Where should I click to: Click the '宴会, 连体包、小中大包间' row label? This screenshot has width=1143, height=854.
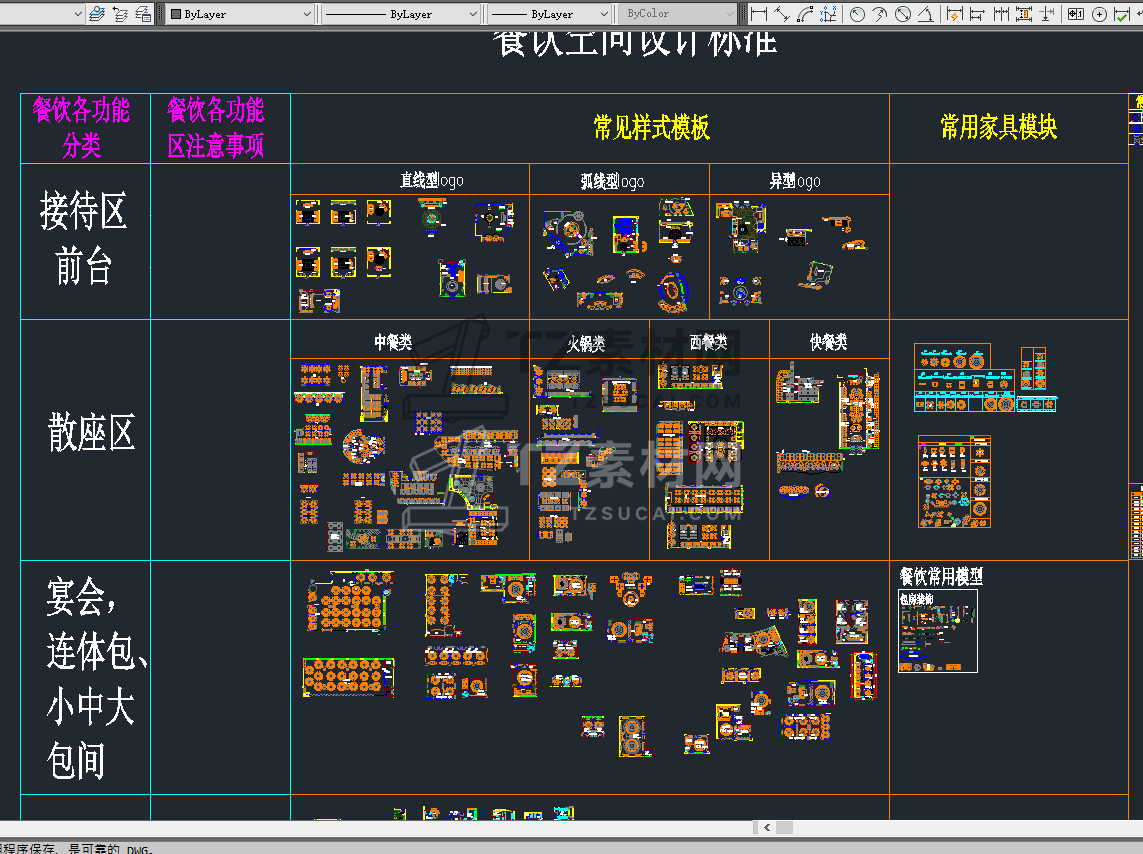click(95, 678)
